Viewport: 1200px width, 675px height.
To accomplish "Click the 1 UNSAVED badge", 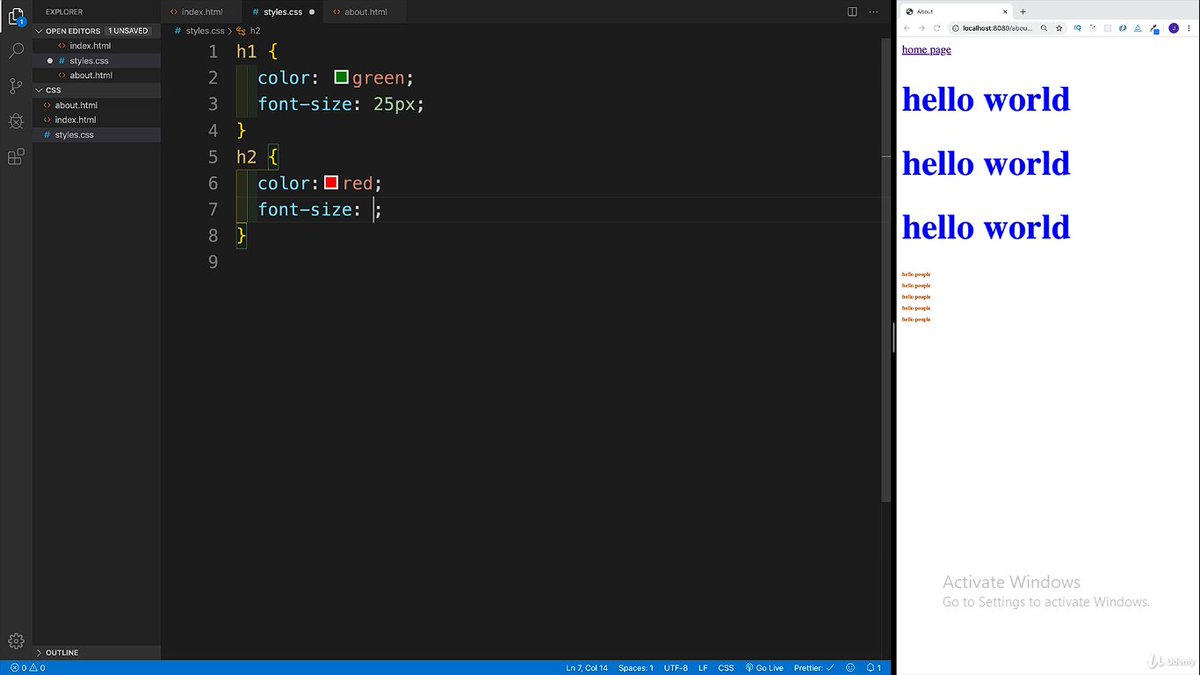I will click(128, 31).
